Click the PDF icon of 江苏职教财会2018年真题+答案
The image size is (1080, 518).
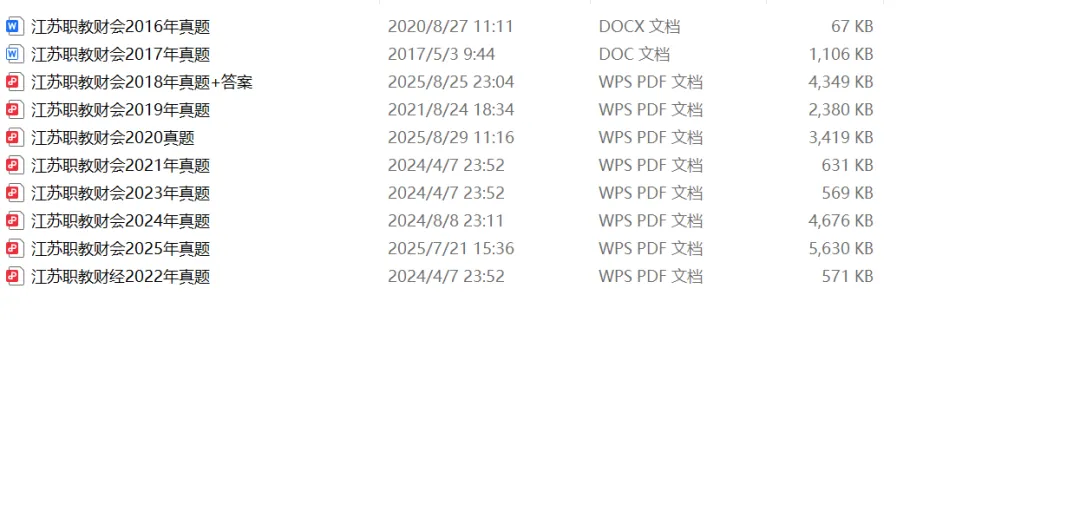coord(14,83)
